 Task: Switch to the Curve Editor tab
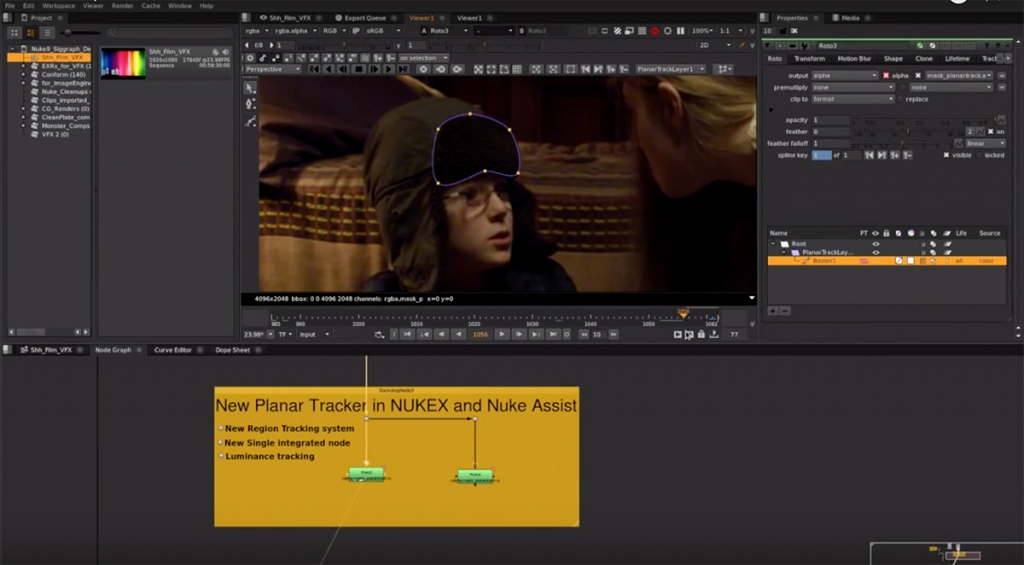(x=171, y=350)
